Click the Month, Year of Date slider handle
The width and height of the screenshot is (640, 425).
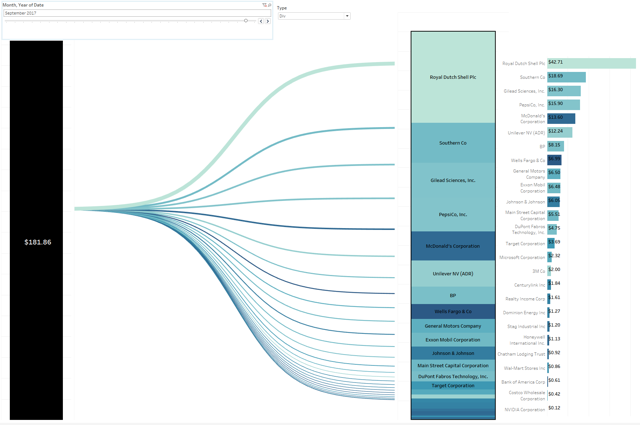click(246, 20)
